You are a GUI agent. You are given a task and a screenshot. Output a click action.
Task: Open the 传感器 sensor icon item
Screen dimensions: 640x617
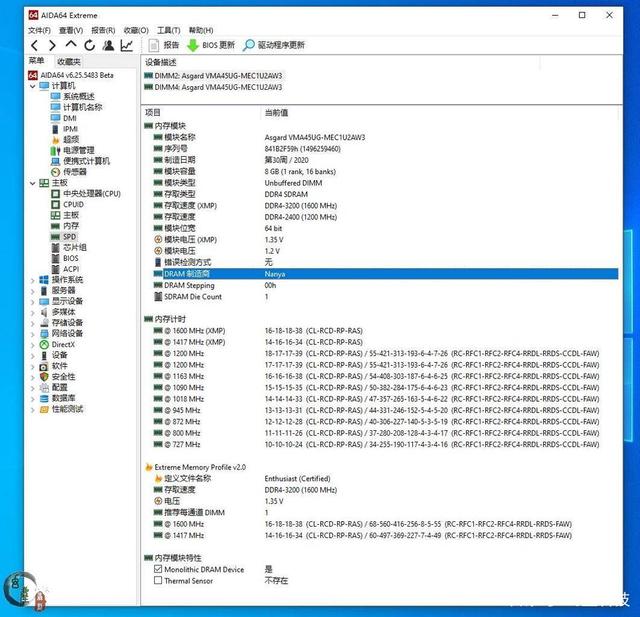click(56, 172)
